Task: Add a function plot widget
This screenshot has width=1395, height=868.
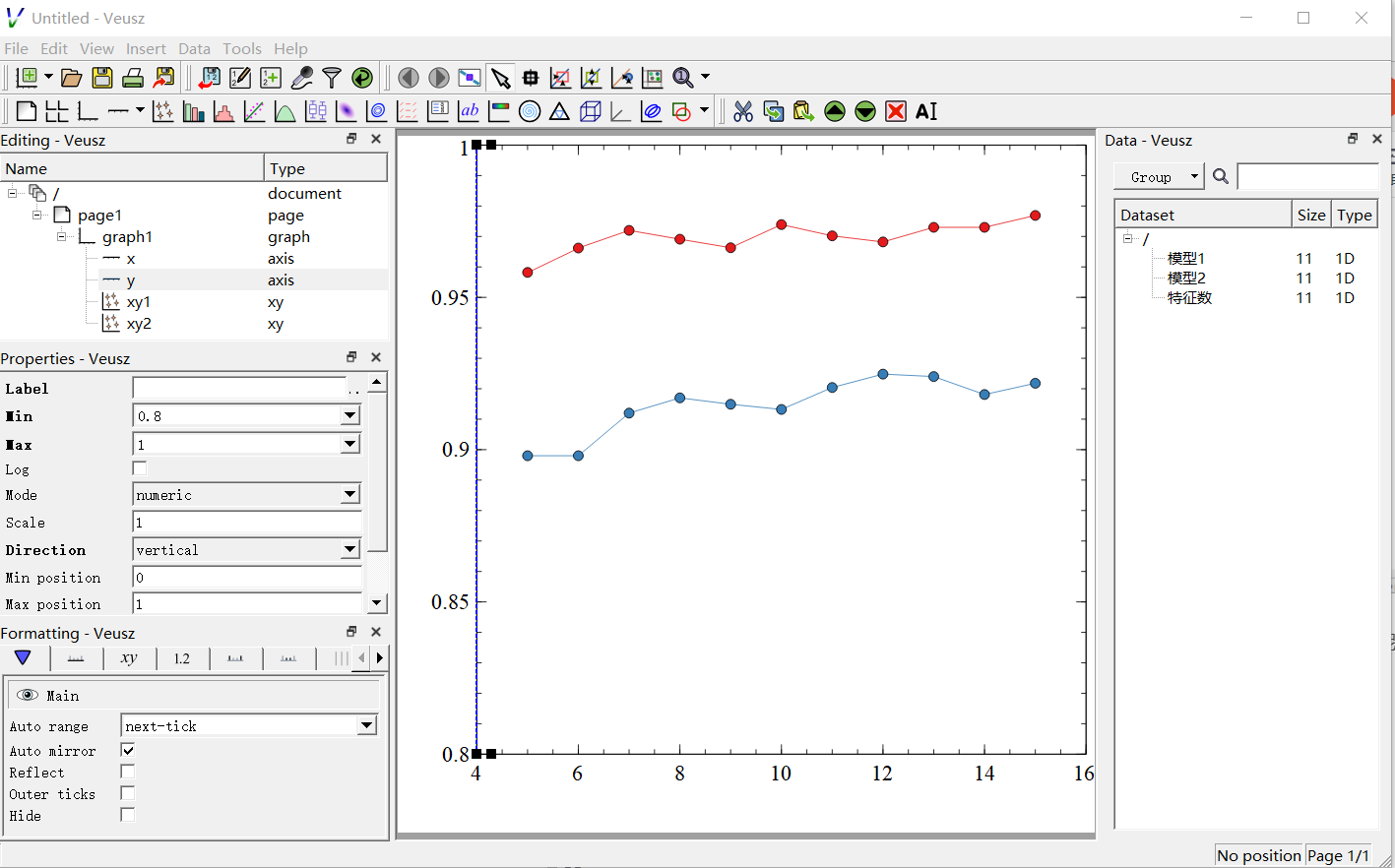Action: [285, 111]
